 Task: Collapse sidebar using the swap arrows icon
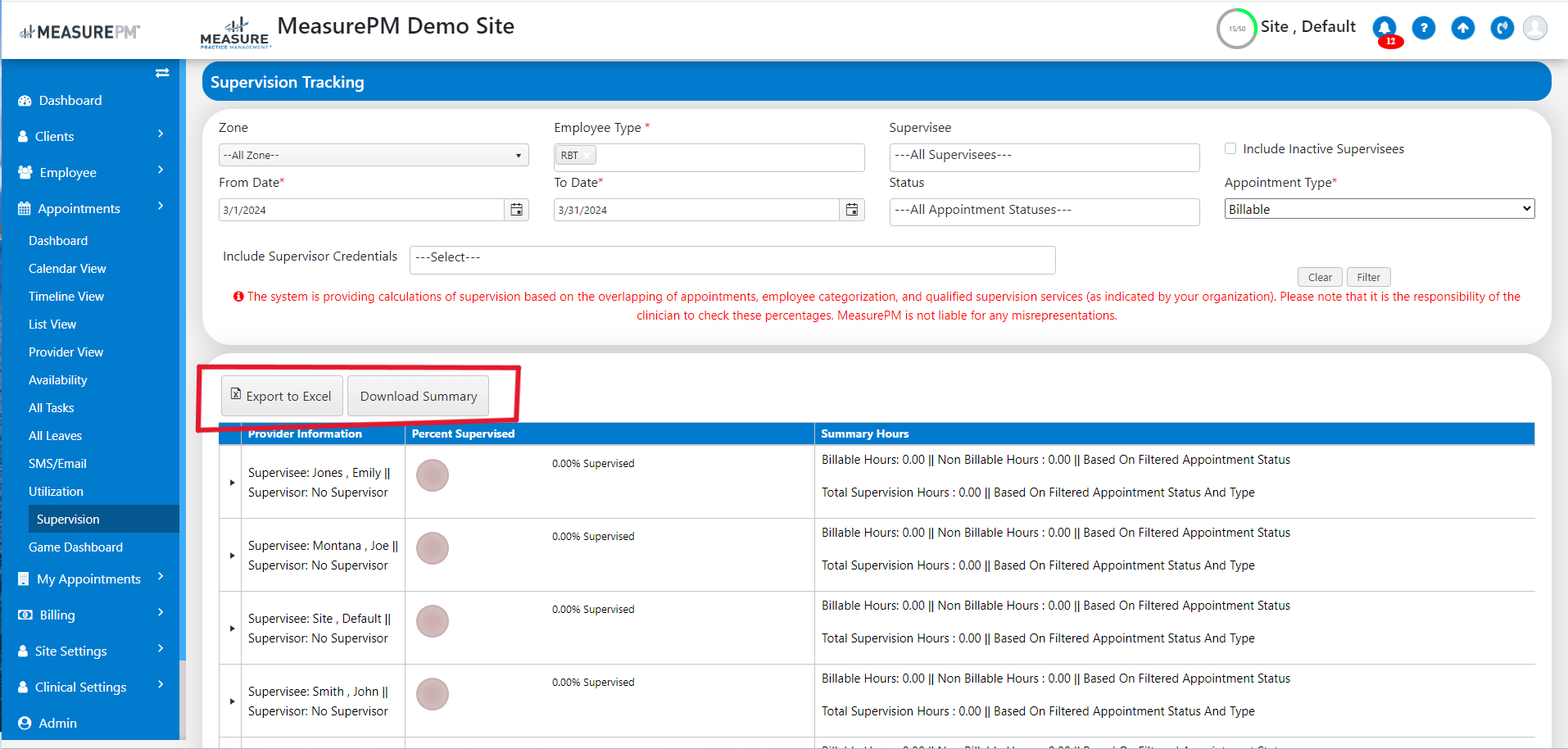162,73
